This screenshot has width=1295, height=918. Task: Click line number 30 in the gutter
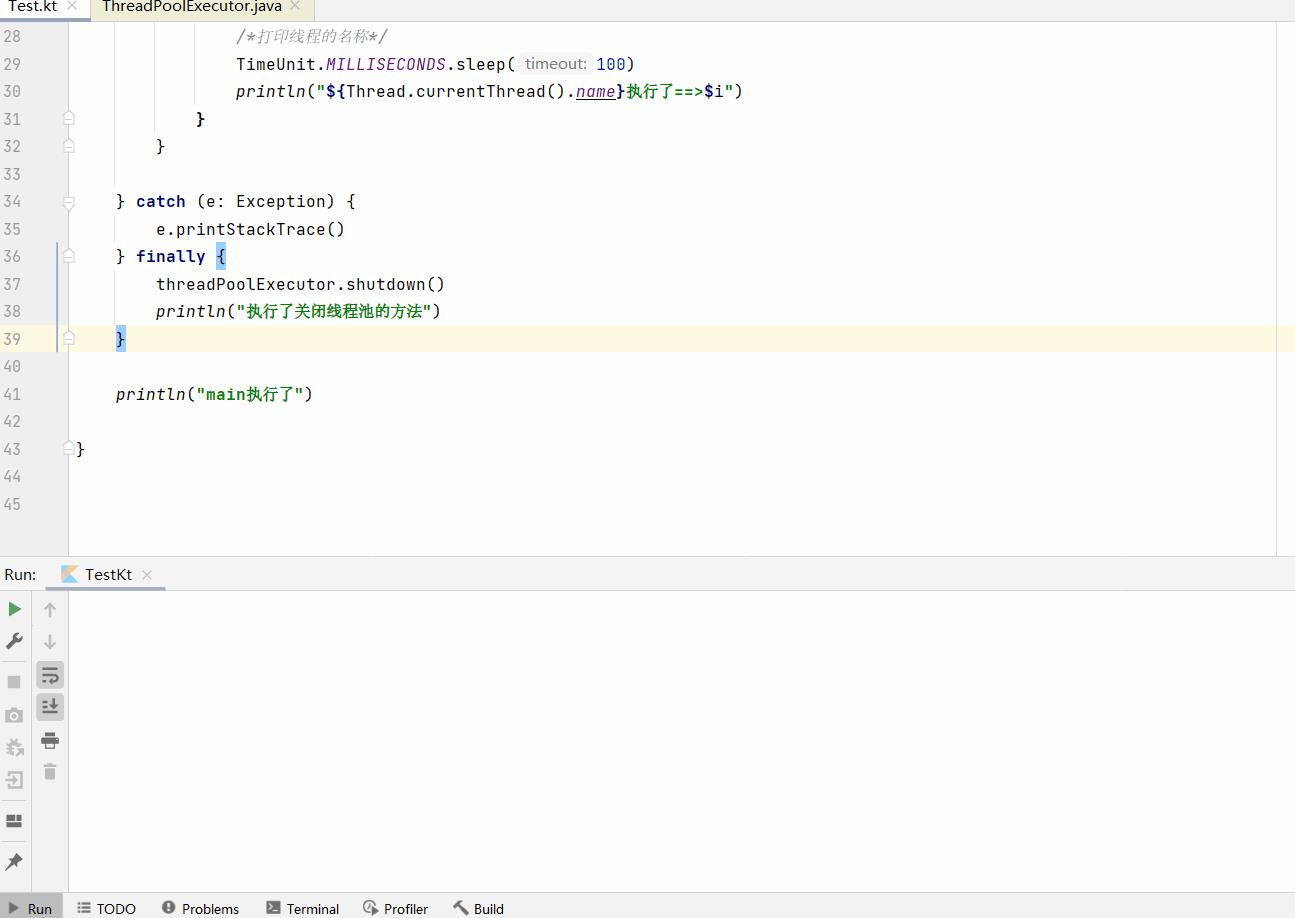tap(12, 91)
